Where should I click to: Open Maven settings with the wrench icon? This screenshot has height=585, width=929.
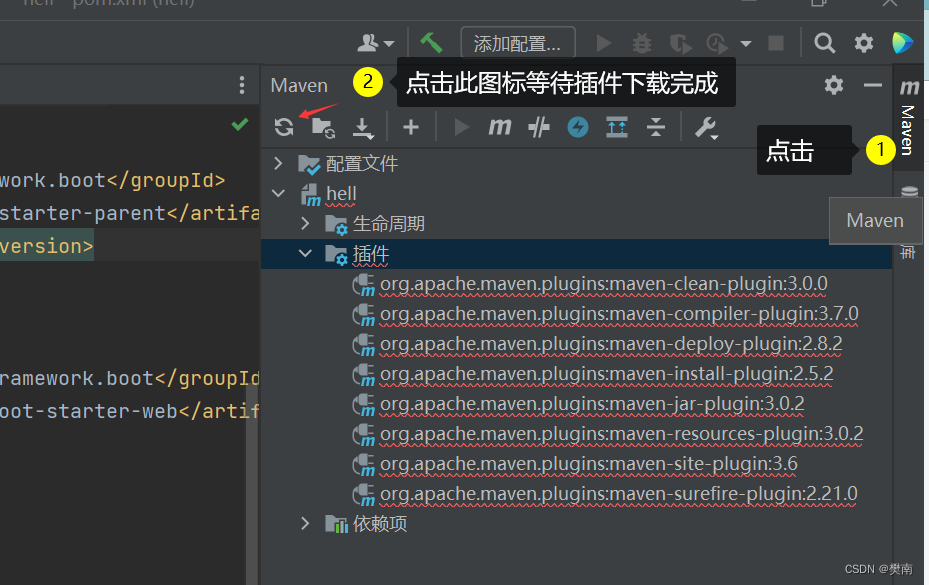point(704,127)
